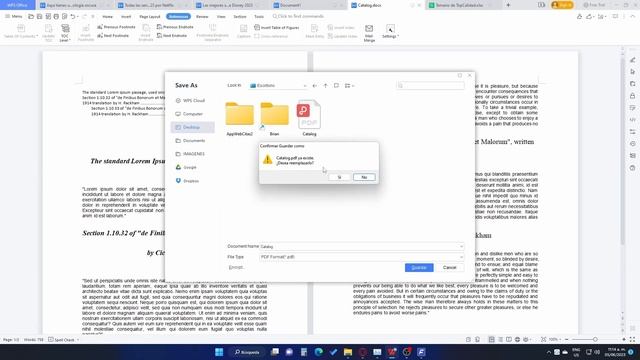Open the Windows Start menu
The image size is (640, 360).
219,352
